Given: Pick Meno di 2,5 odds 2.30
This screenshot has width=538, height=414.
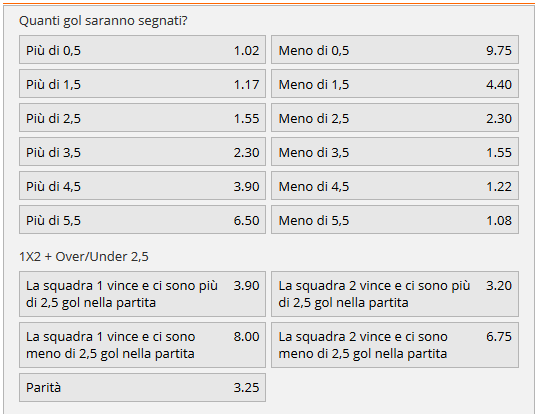Looking at the screenshot, I should tap(395, 118).
